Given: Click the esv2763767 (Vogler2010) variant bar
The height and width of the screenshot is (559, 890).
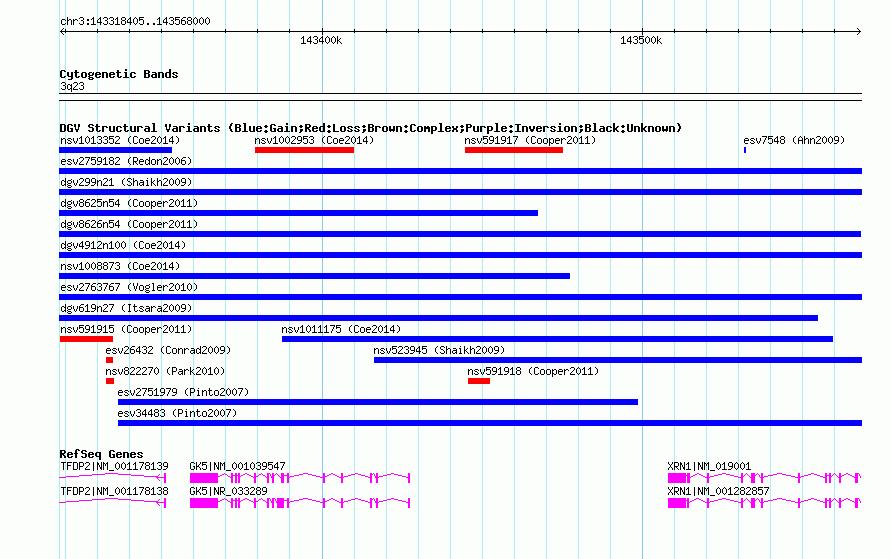Looking at the screenshot, I should 460,297.
